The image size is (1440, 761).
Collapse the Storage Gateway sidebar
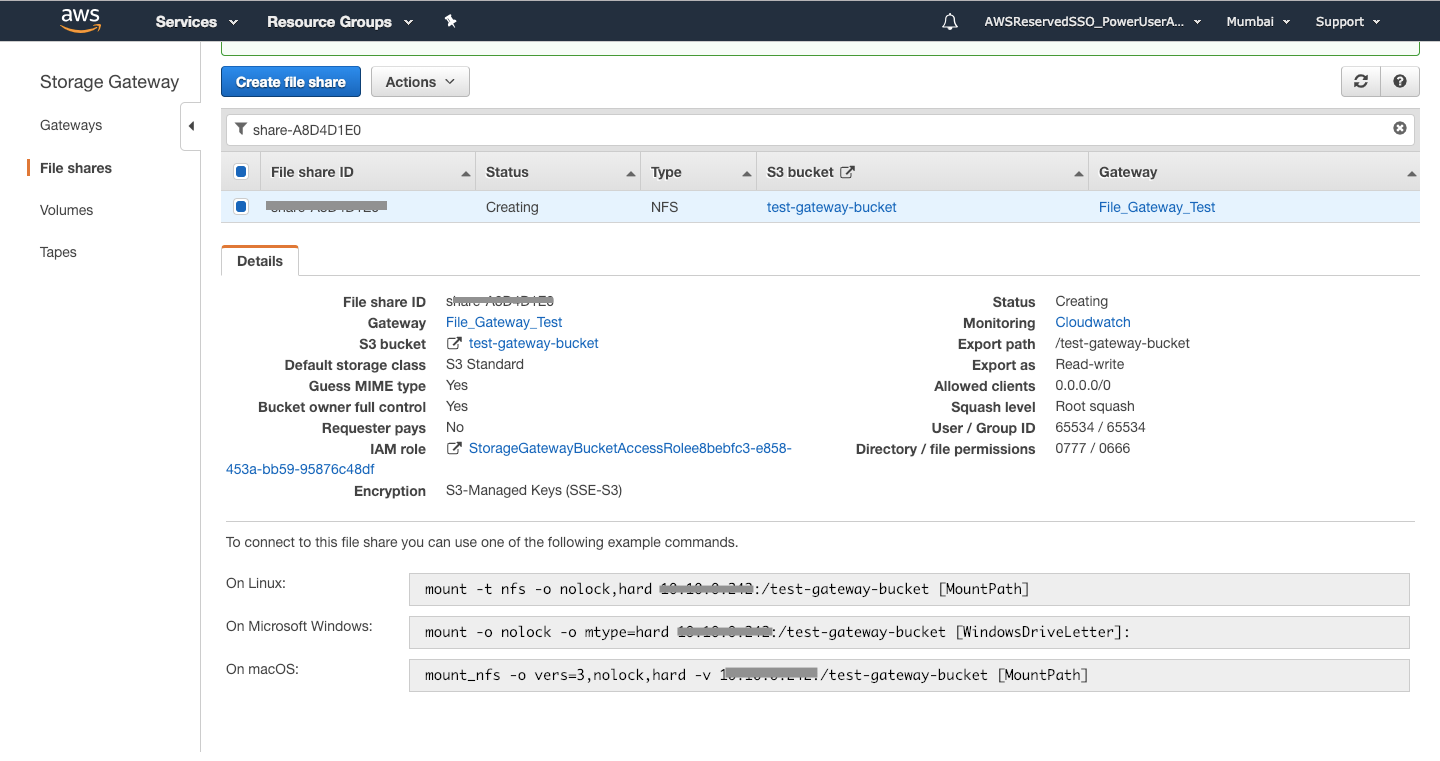191,126
